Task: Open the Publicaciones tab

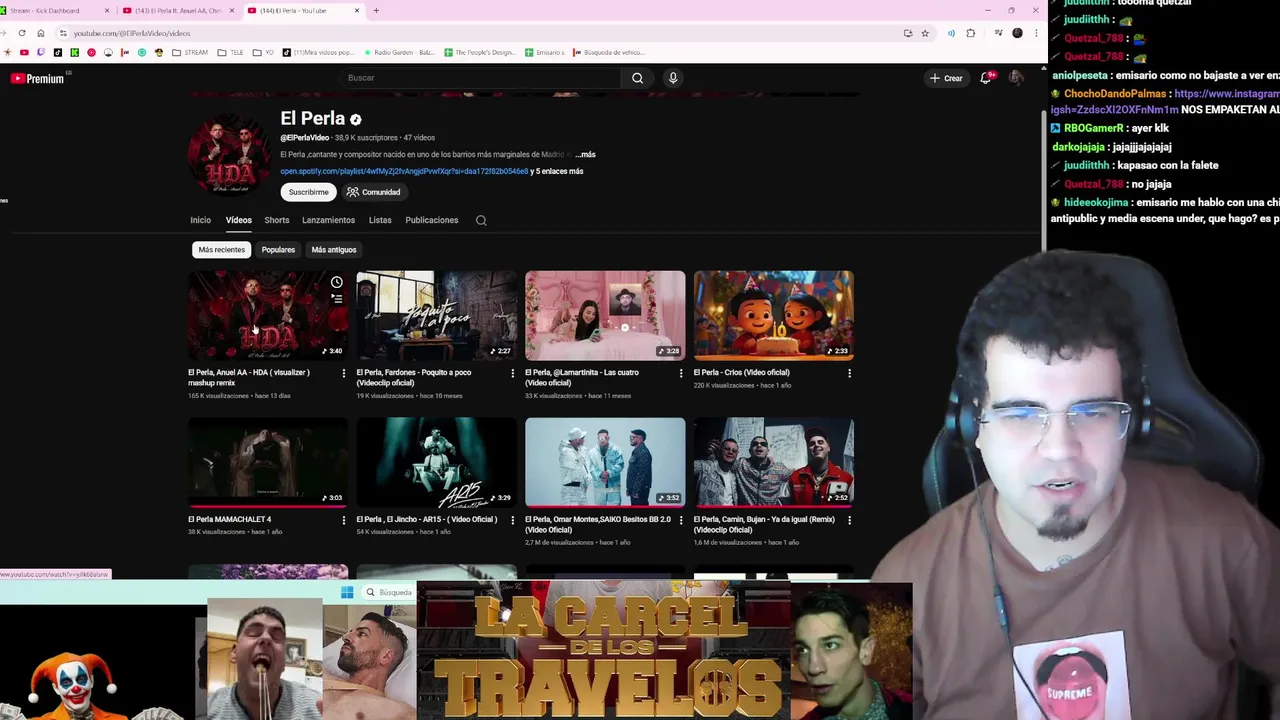Action: 432,220
